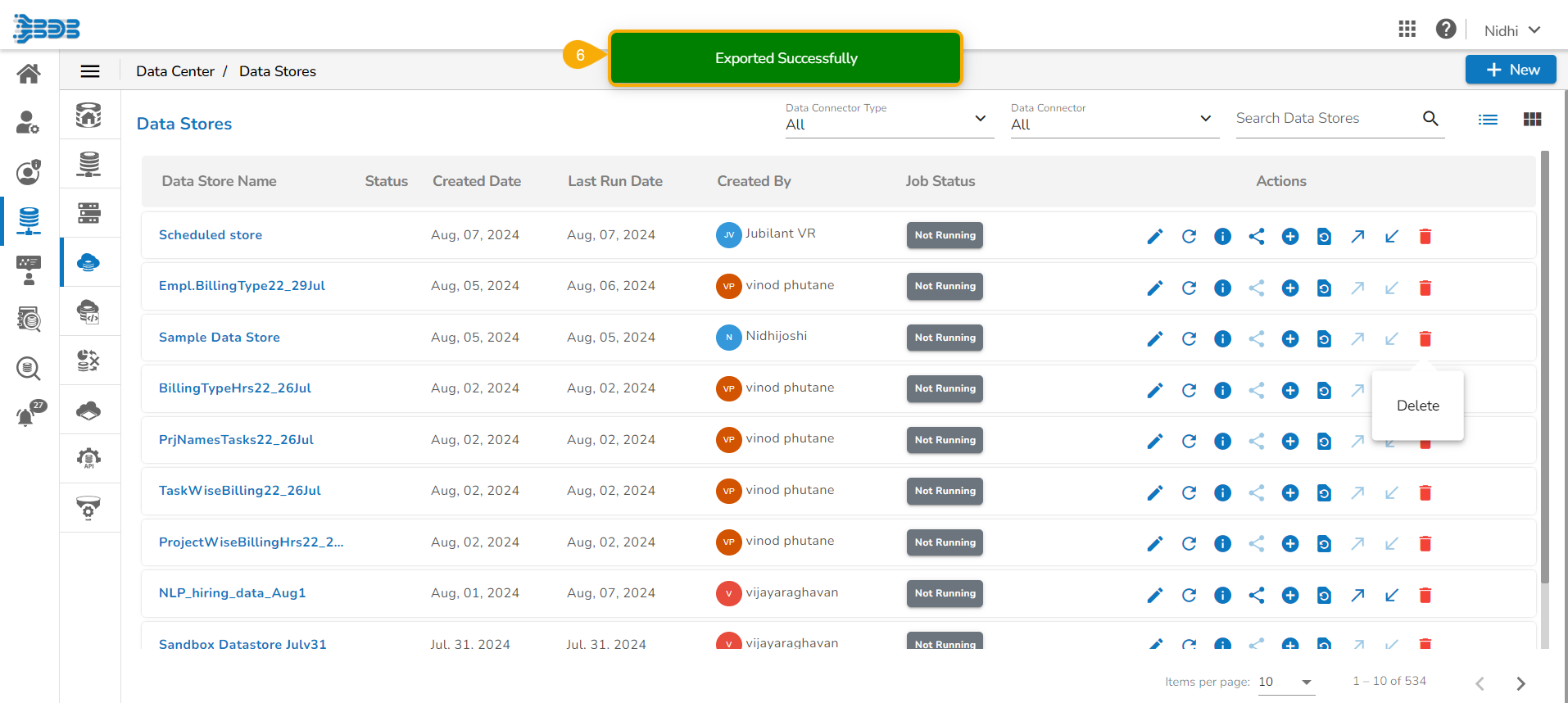This screenshot has width=1568, height=703.
Task: Toggle the hamburger navigation menu
Action: [x=90, y=71]
